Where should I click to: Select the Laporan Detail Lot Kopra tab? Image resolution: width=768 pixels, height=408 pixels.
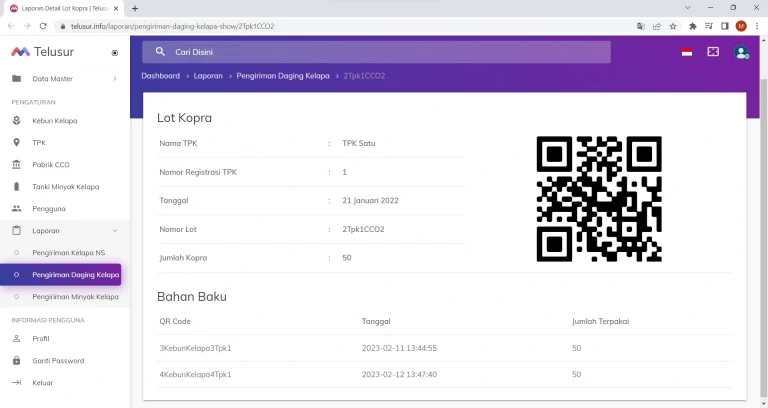click(64, 8)
